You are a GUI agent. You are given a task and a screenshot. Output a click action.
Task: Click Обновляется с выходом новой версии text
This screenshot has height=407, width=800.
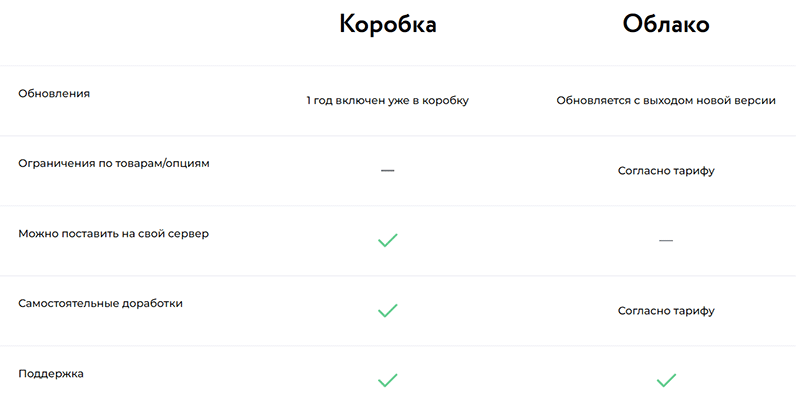[x=666, y=100]
